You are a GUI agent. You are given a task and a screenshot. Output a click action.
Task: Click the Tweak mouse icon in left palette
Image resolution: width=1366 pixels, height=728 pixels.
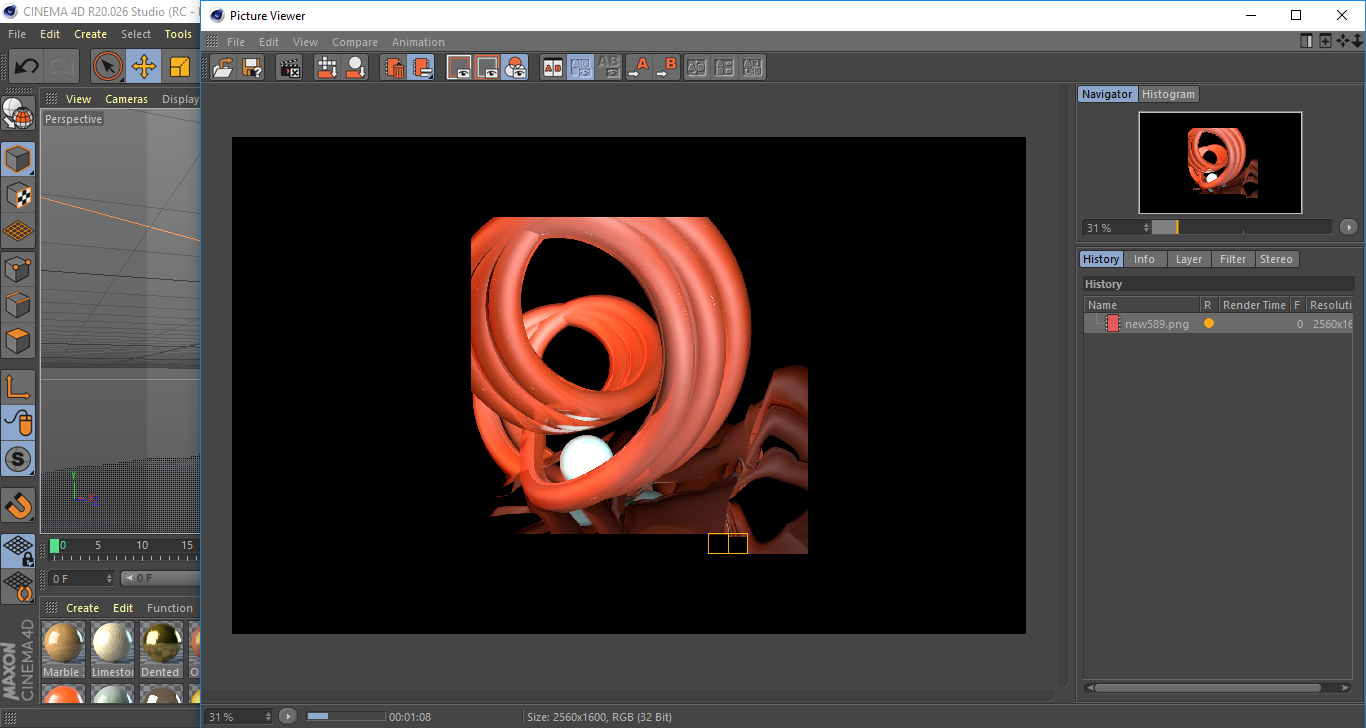click(18, 423)
